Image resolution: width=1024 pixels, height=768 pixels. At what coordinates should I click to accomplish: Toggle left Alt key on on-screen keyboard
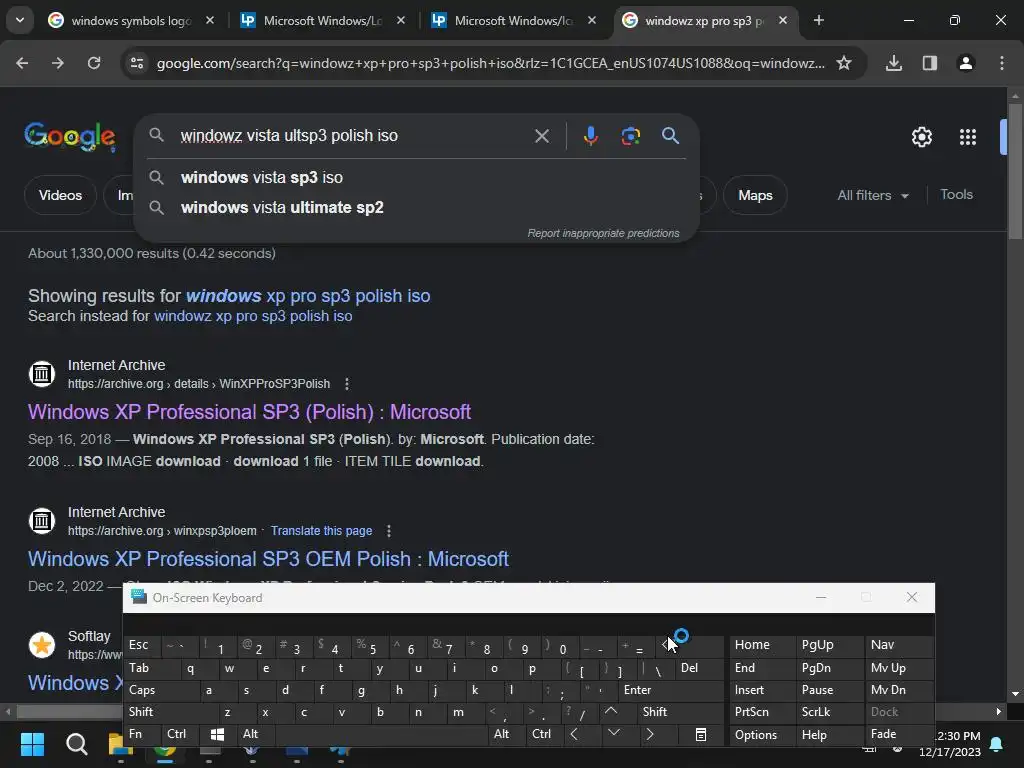tap(256, 734)
